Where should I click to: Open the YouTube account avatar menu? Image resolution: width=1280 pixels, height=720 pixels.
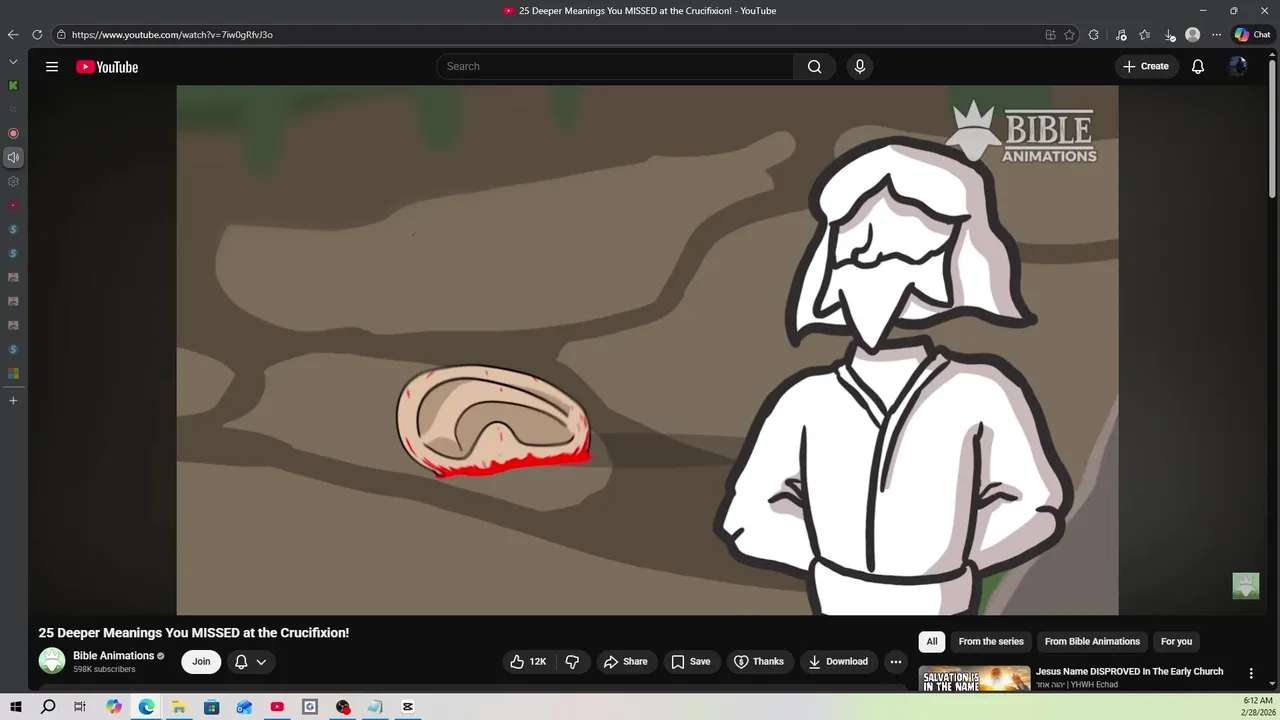(1238, 67)
